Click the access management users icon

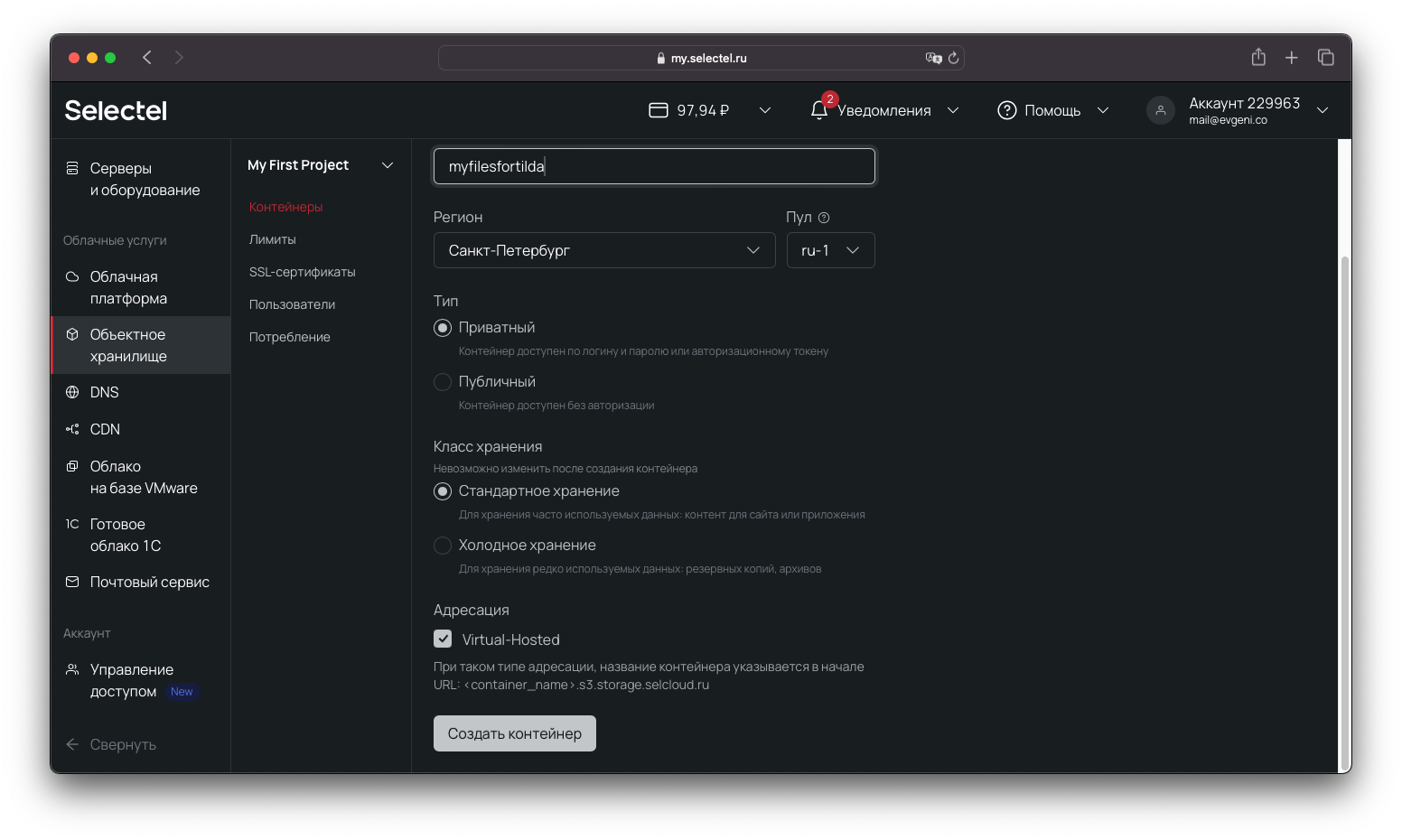pos(72,669)
